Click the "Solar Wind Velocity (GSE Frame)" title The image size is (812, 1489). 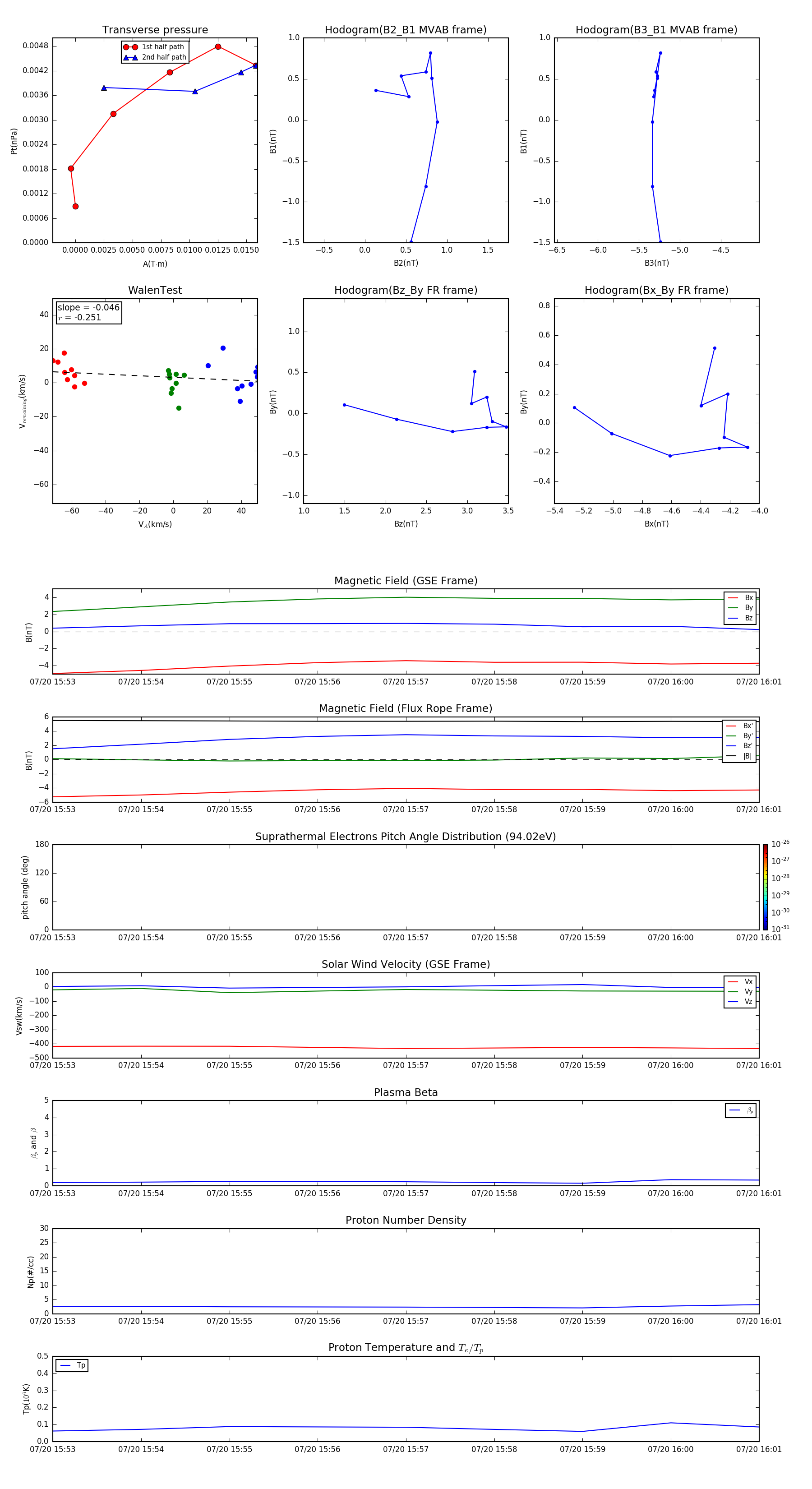[x=406, y=964]
